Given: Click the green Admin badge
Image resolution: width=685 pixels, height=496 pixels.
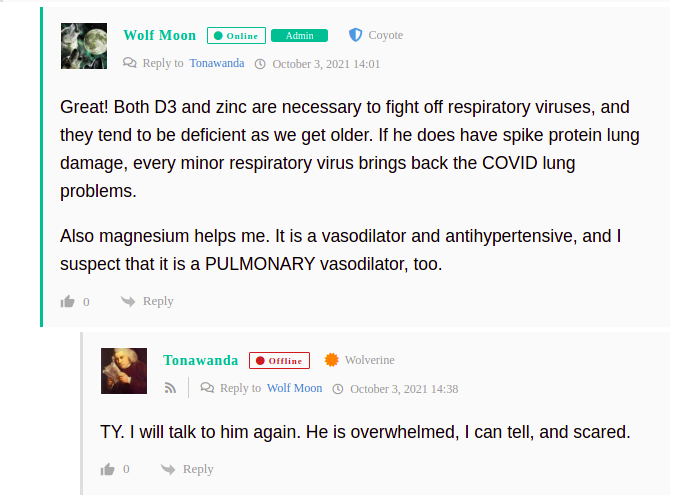Looking at the screenshot, I should pos(299,35).
